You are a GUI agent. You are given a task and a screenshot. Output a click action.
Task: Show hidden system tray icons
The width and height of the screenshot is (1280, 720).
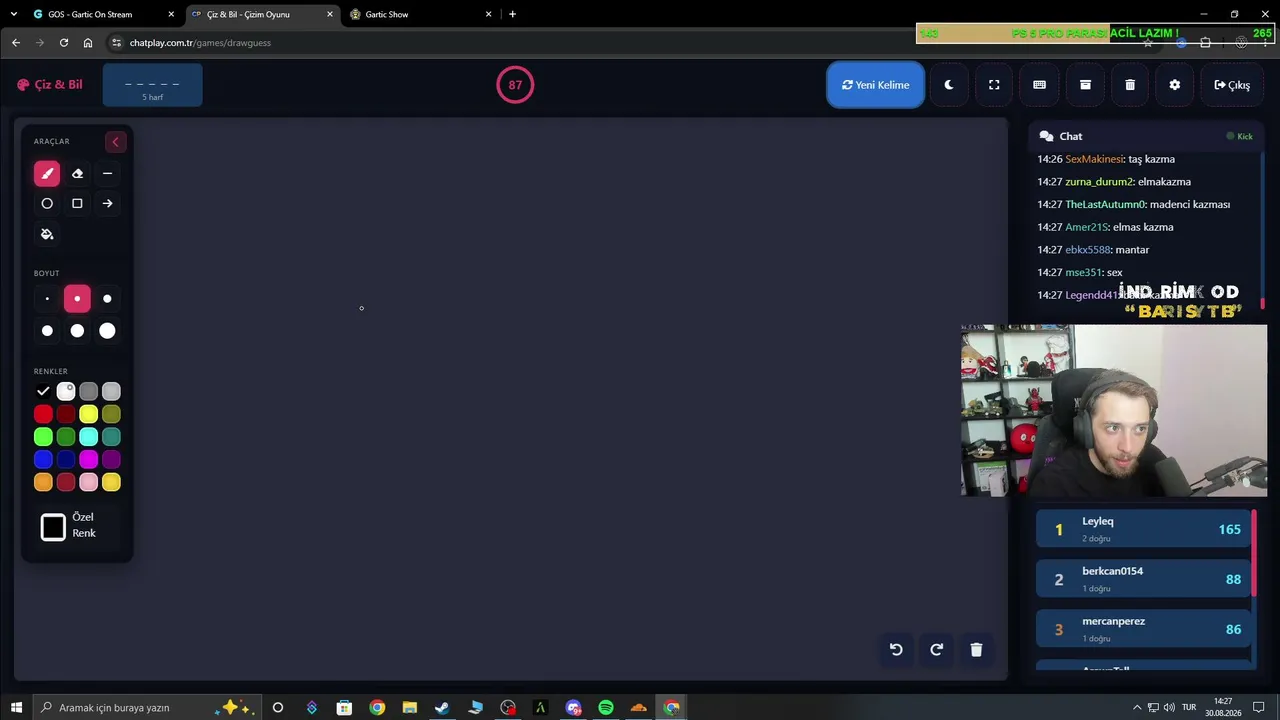point(1137,708)
